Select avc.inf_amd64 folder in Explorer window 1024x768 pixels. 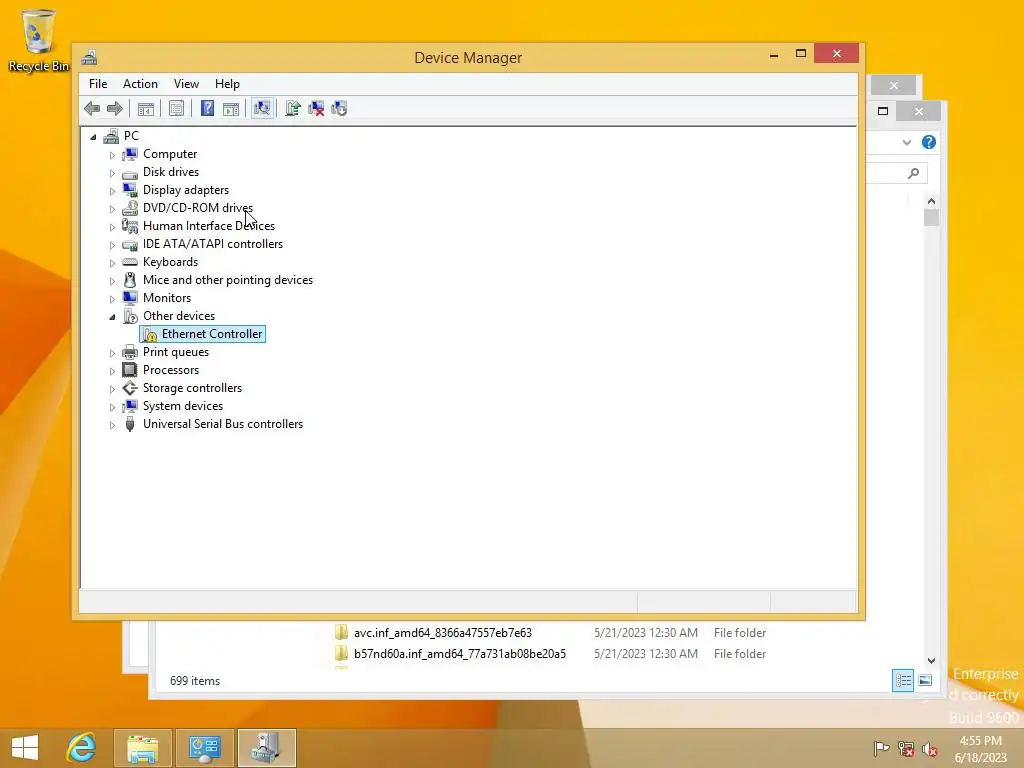[443, 633]
